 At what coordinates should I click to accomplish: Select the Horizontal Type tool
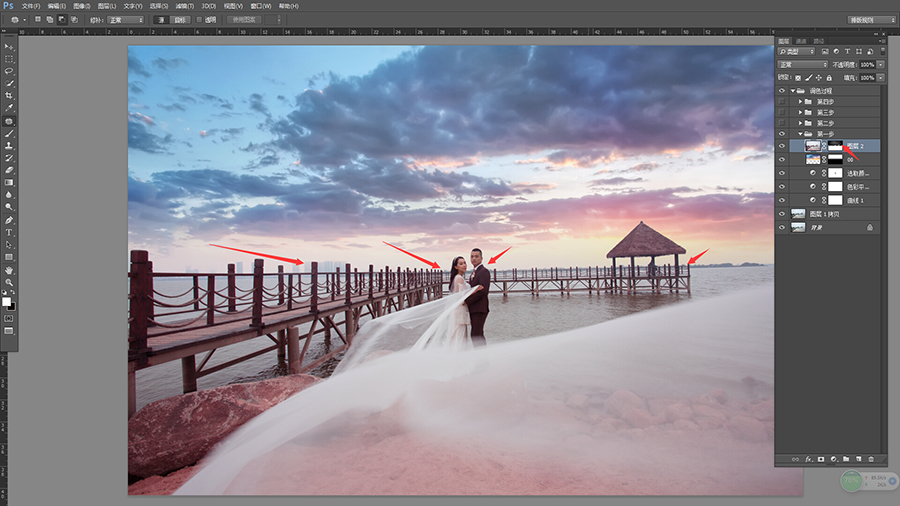(x=9, y=232)
